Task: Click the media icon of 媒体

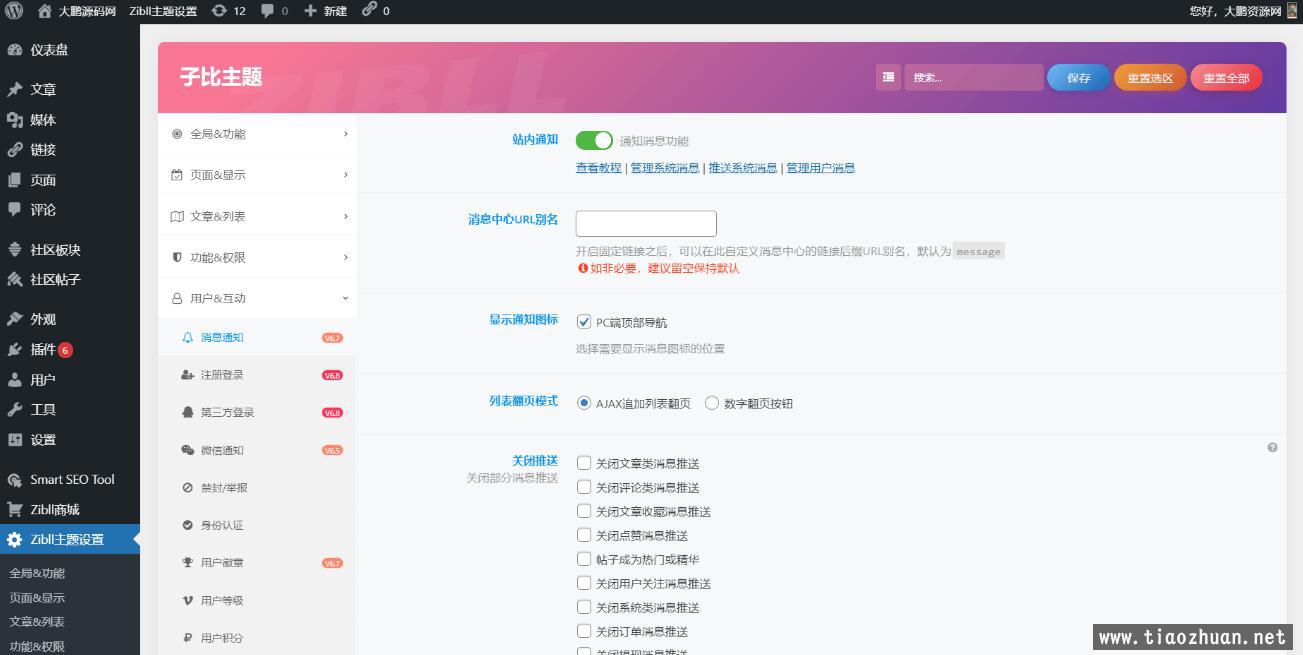Action: [14, 119]
